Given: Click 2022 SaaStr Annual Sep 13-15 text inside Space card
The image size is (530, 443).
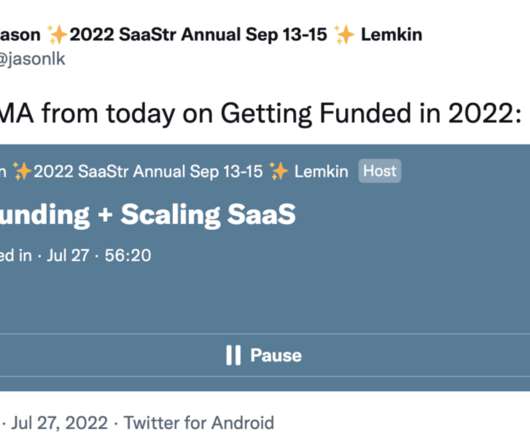Looking at the screenshot, I should coord(148,171).
